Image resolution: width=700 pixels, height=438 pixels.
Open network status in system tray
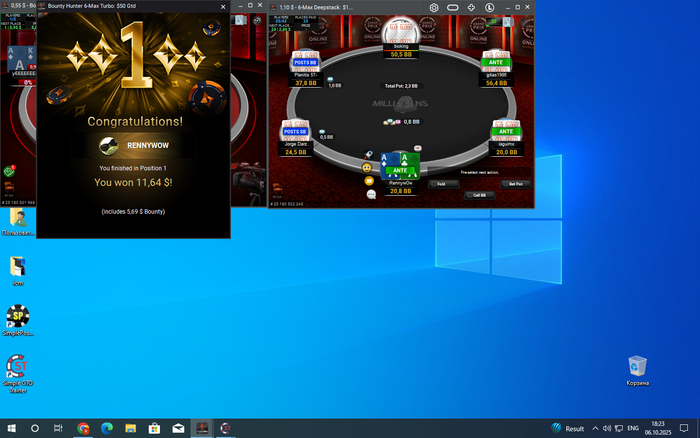[619, 428]
